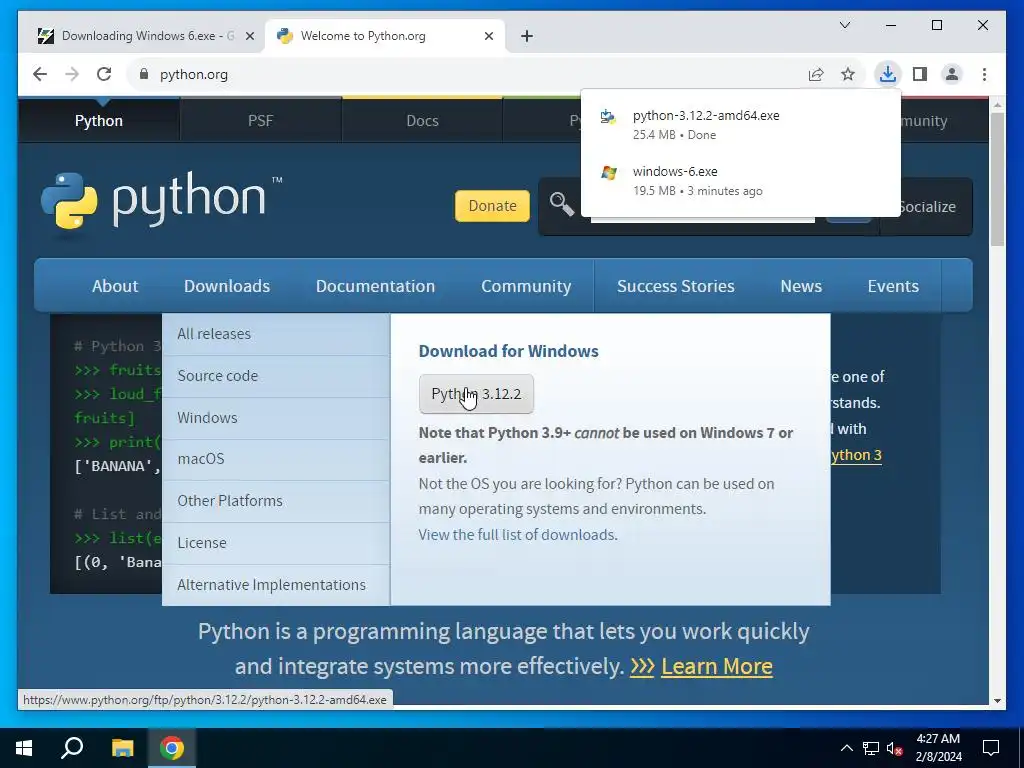
Task: Click the page vertical scrollbar thumb
Action: [997, 180]
